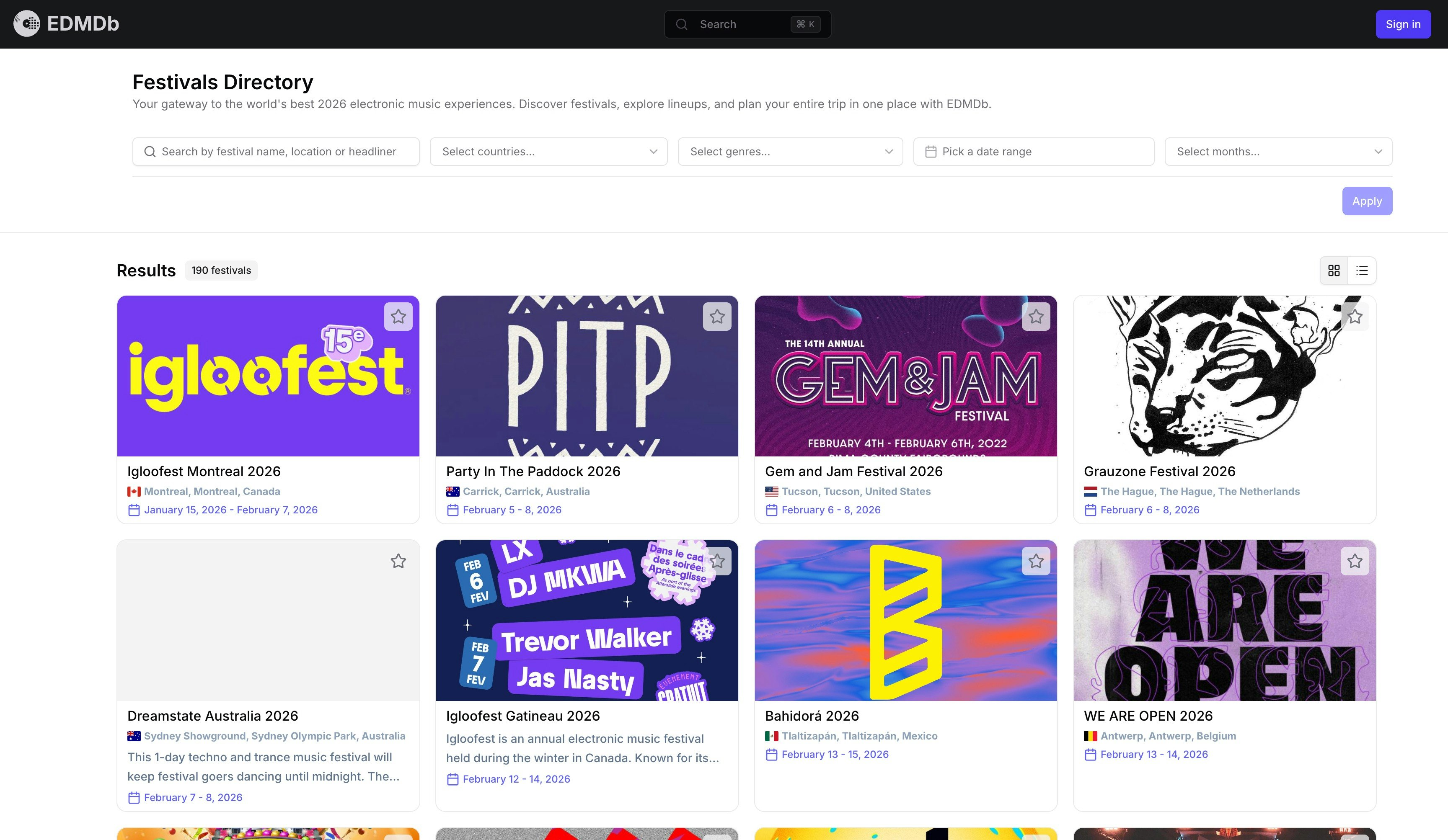Open the Grauzone Festival 2026 page
This screenshot has width=1448, height=840.
(1160, 471)
